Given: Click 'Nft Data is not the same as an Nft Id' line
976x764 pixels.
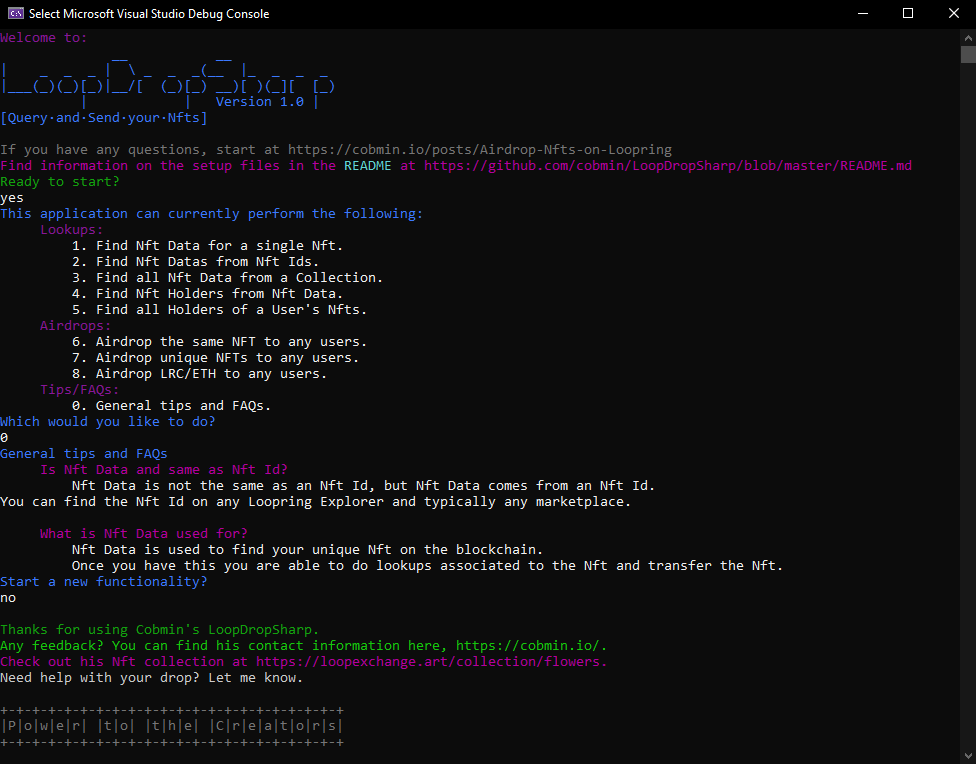Looking at the screenshot, I should [363, 486].
